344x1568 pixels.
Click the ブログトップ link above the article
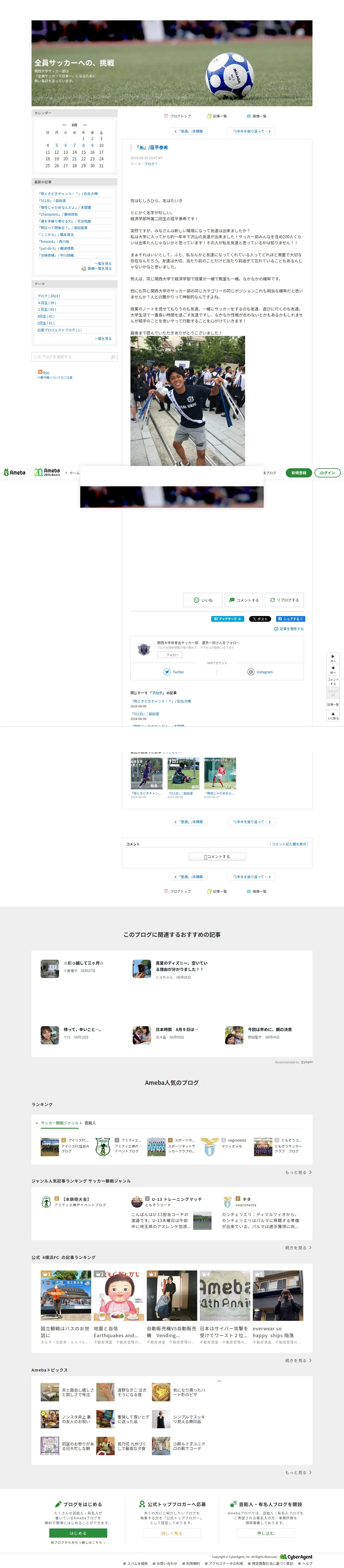click(x=178, y=116)
